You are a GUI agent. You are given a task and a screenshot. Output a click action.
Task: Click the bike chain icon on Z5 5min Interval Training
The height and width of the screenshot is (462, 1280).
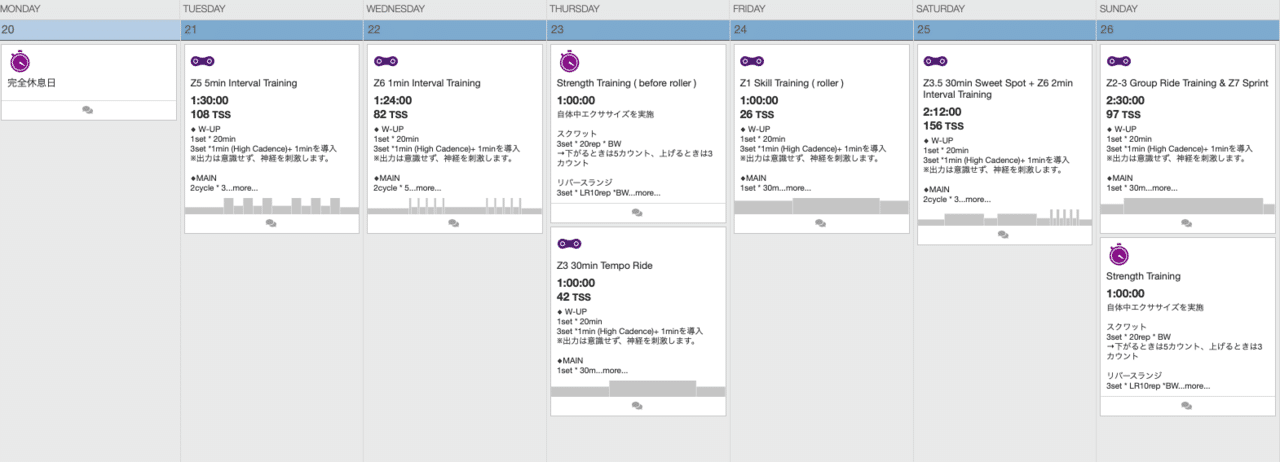tap(202, 61)
